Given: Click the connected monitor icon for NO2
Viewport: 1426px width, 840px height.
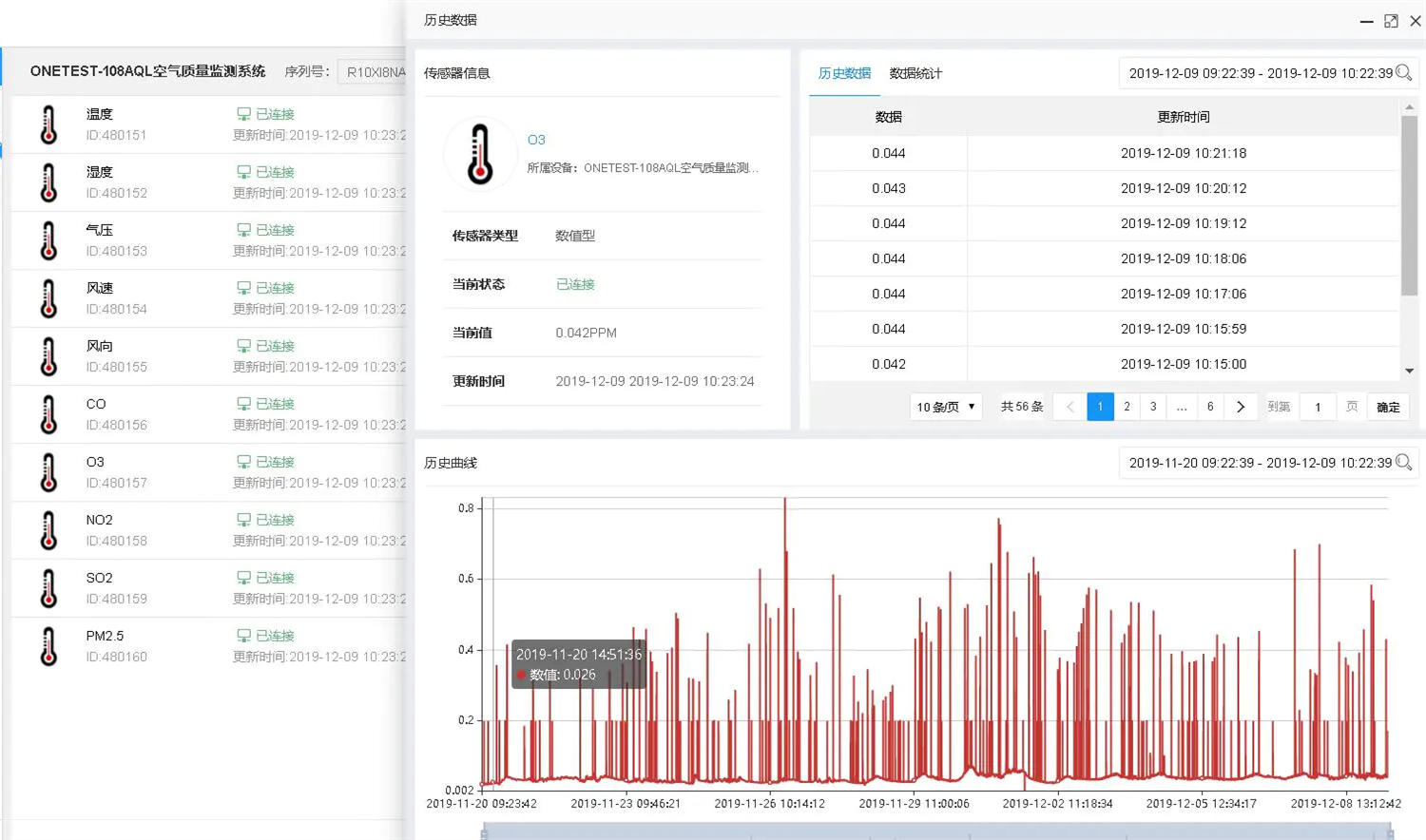Looking at the screenshot, I should coord(243,520).
